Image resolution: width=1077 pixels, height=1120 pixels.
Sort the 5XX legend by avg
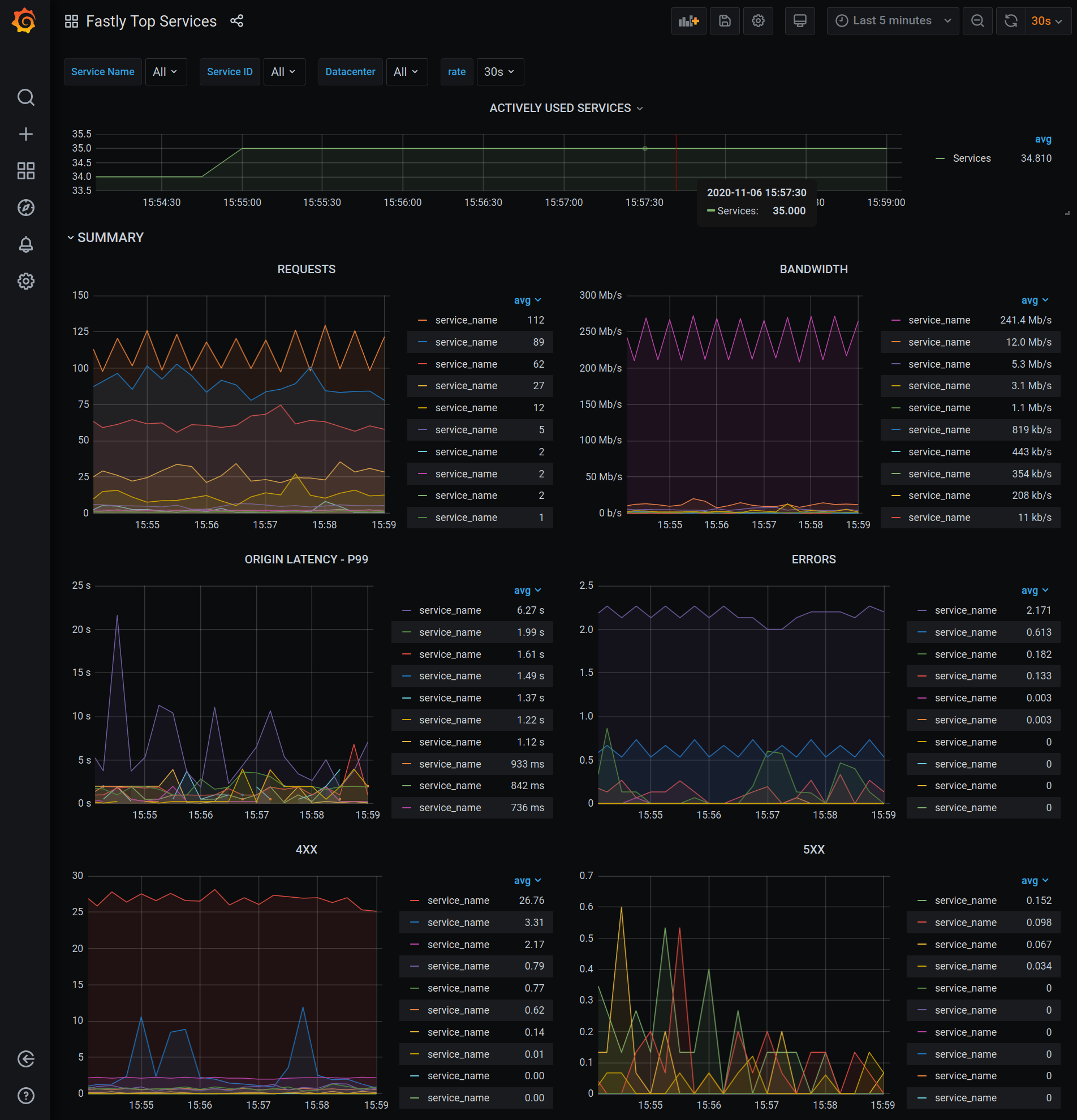point(1035,881)
